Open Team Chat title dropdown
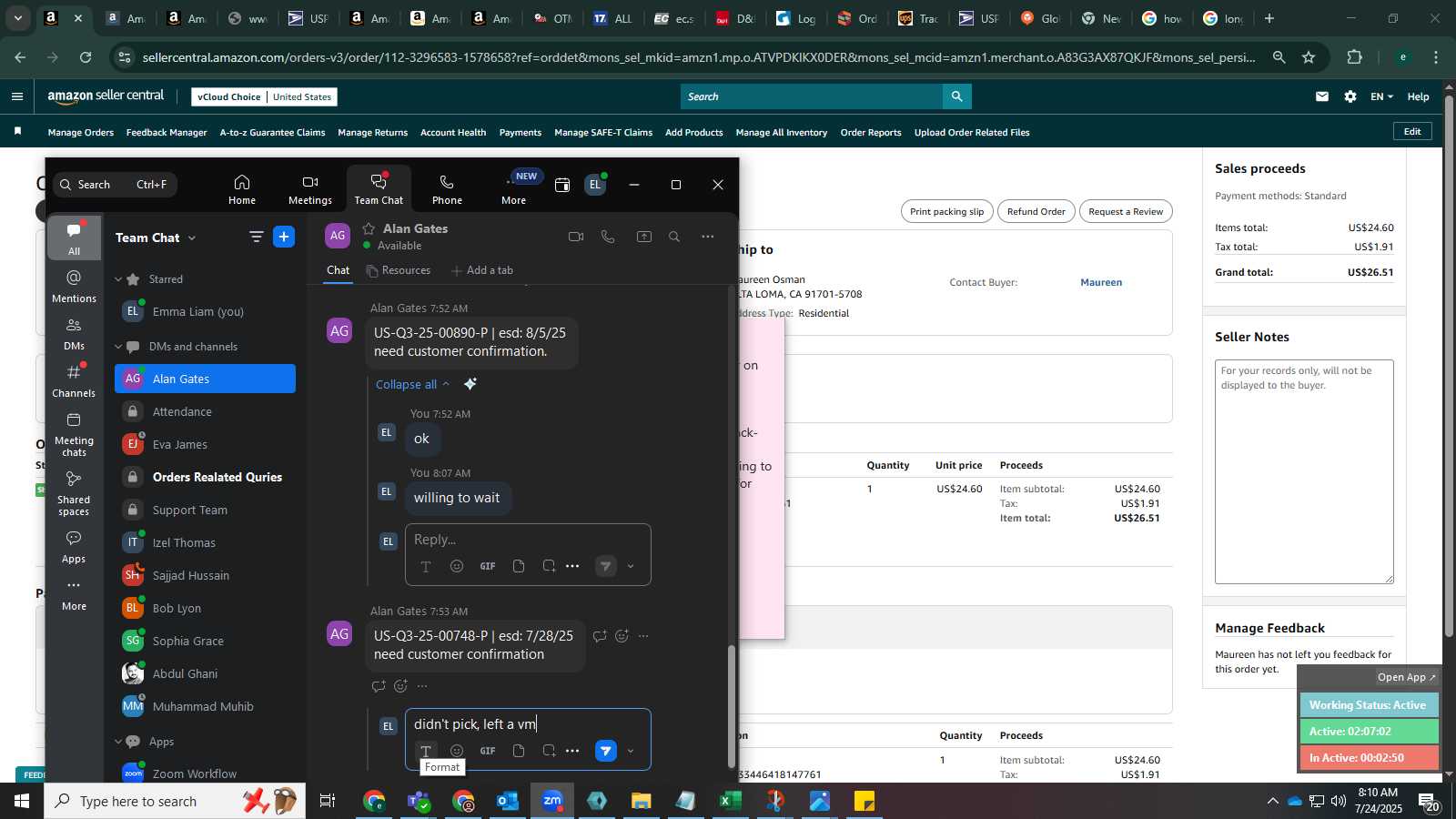Image resolution: width=1456 pixels, height=819 pixels. 192,238
